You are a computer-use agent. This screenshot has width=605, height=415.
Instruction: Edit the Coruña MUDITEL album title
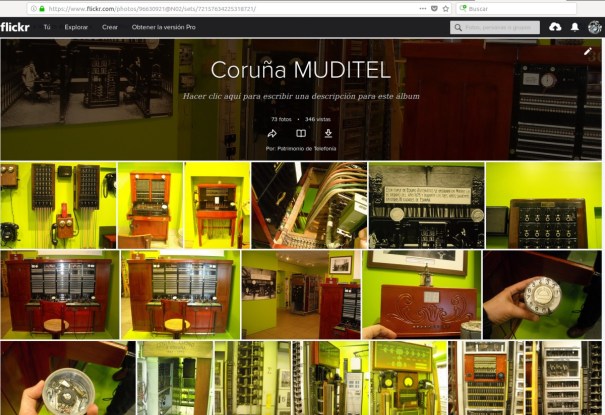coord(300,69)
